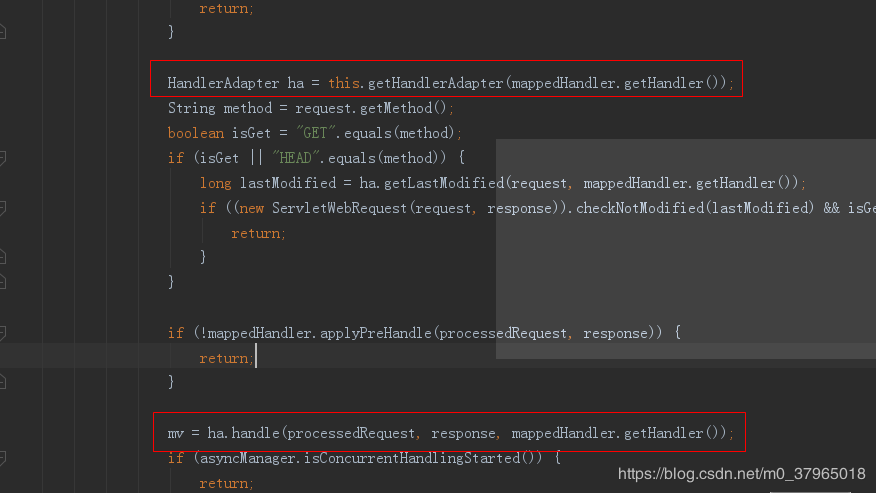Image resolution: width=876 pixels, height=493 pixels.
Task: Click fold end marker of the isGet block
Action: [3, 282]
